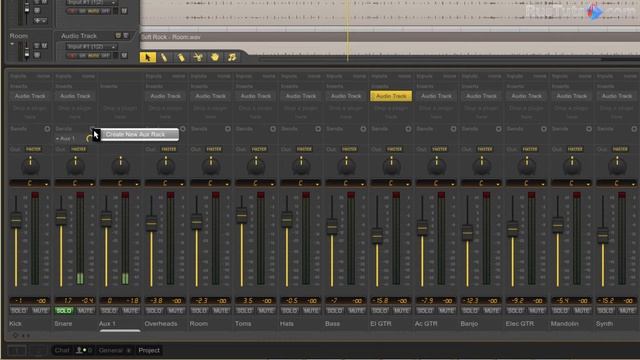This screenshot has height=360, width=640.
Task: Close the General tab
Action: point(129,350)
